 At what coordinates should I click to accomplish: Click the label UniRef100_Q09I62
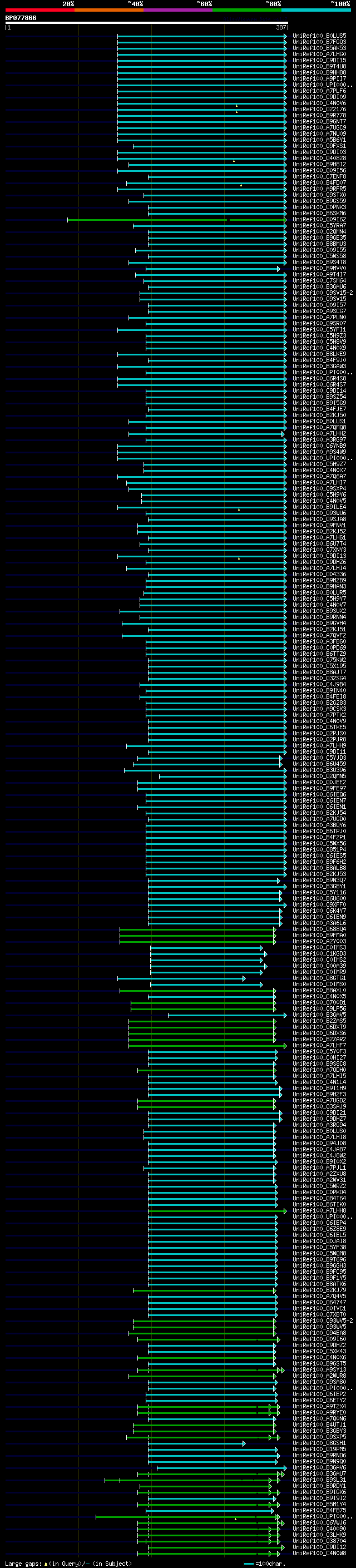coord(319,220)
